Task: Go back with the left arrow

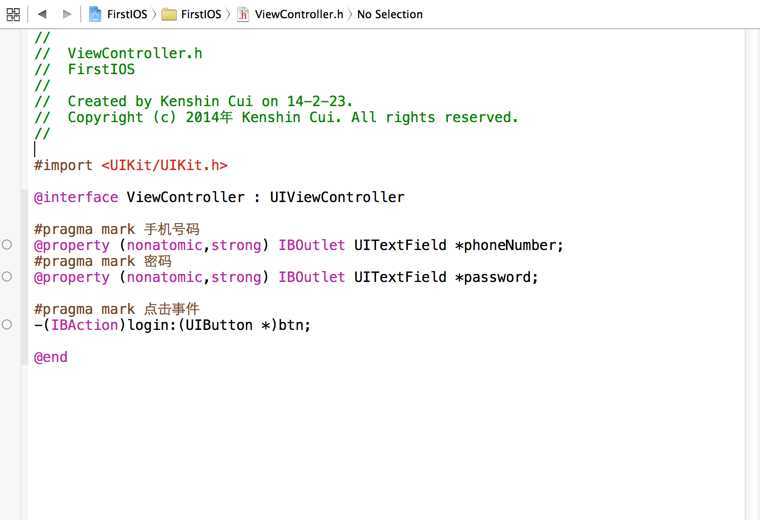Action: [42, 14]
